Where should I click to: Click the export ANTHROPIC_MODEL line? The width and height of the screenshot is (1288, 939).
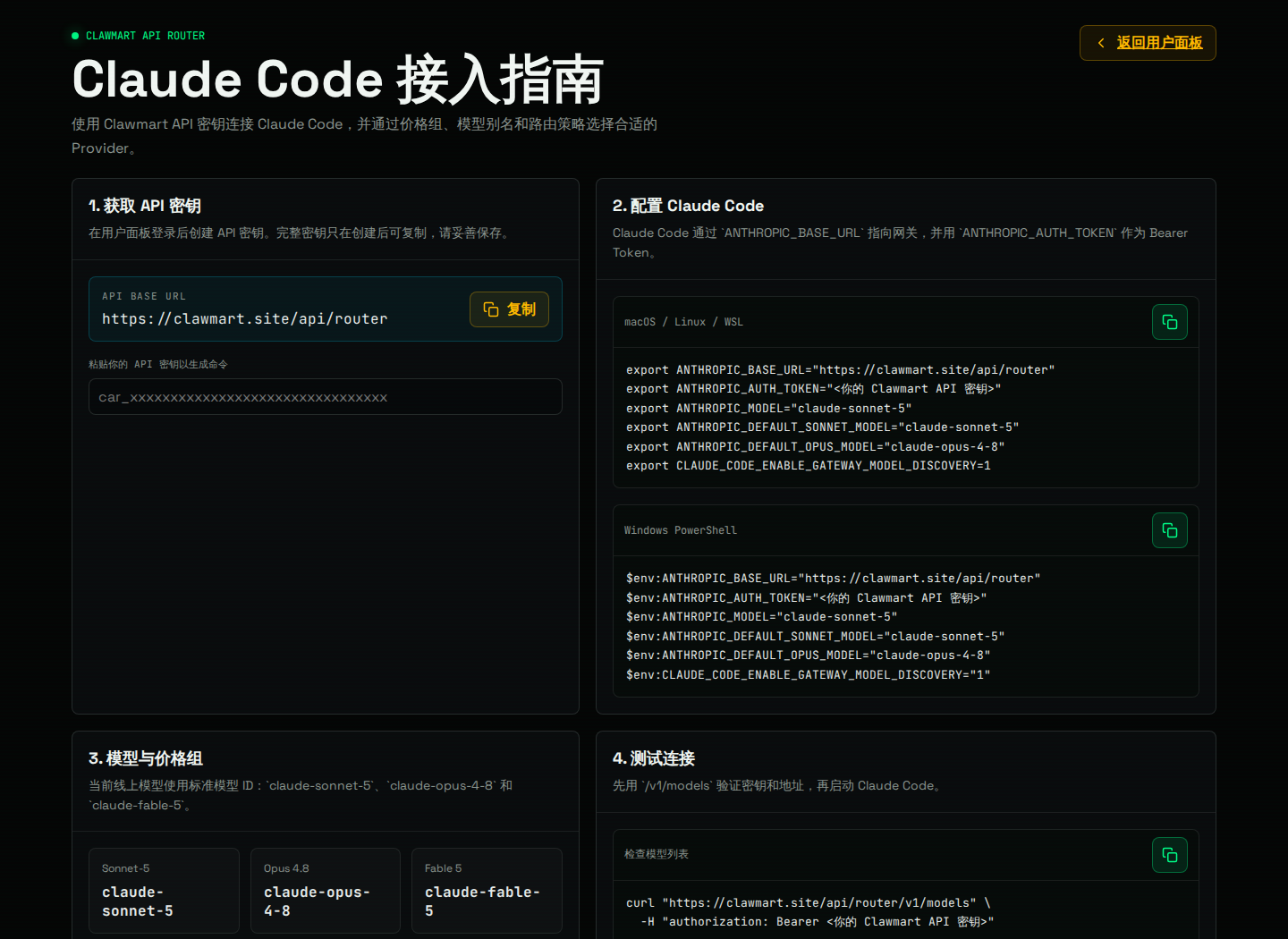(x=769, y=408)
